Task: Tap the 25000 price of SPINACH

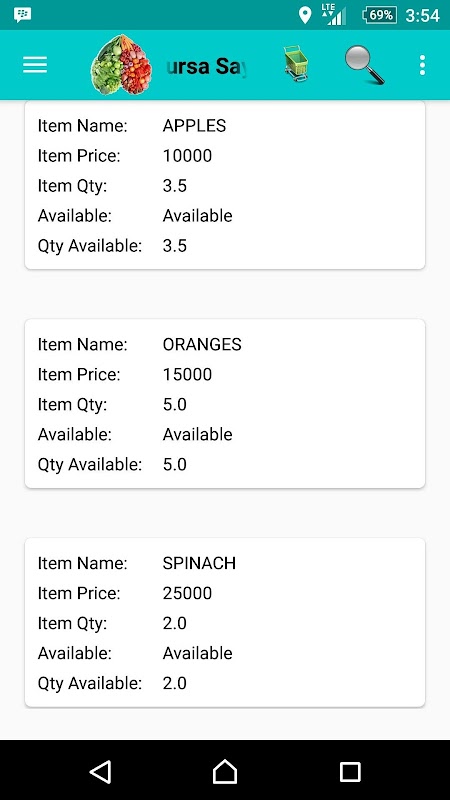Action: [187, 593]
